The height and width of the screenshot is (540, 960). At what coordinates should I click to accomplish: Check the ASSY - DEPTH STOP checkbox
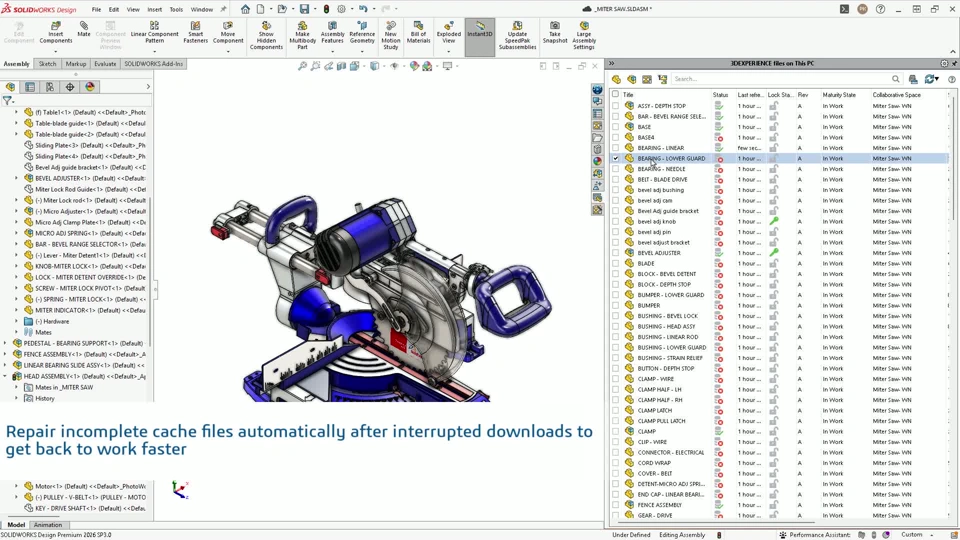click(615, 106)
